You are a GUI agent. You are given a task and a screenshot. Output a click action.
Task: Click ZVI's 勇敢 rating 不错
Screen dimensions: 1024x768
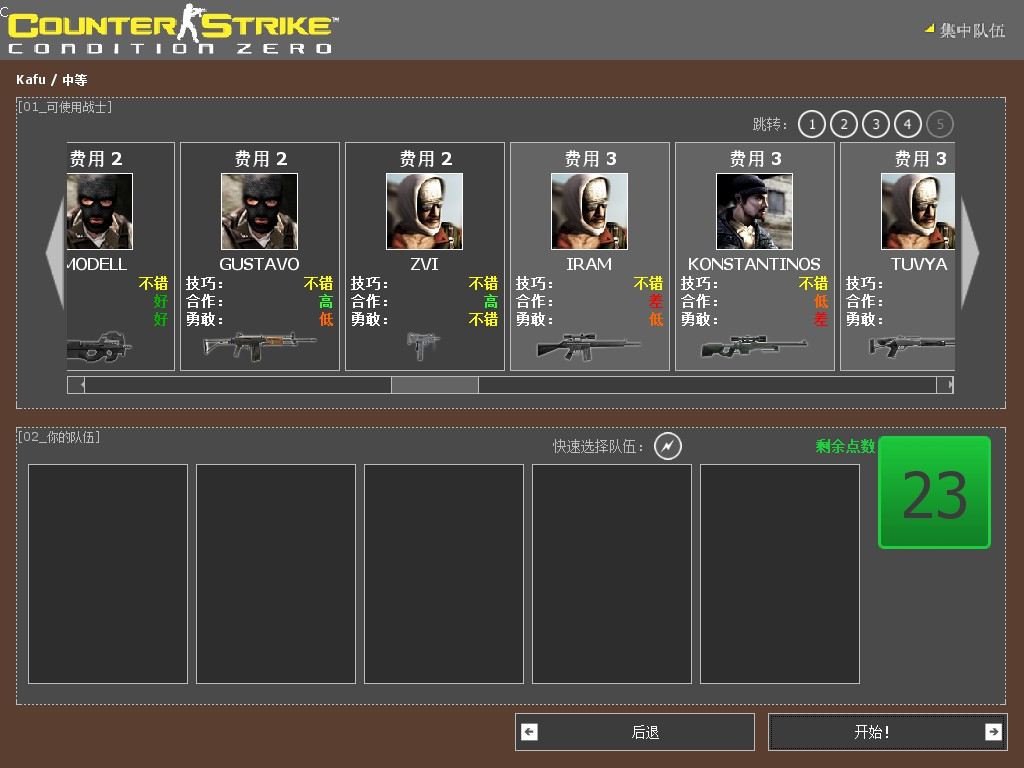[x=483, y=319]
